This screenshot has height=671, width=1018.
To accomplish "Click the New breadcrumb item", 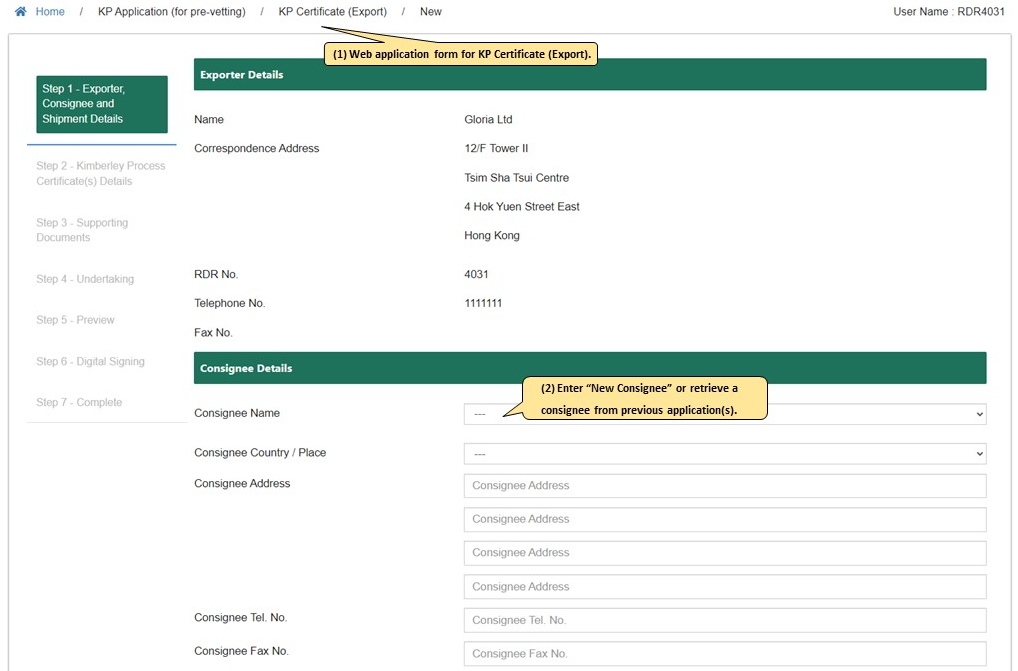I will pos(430,12).
